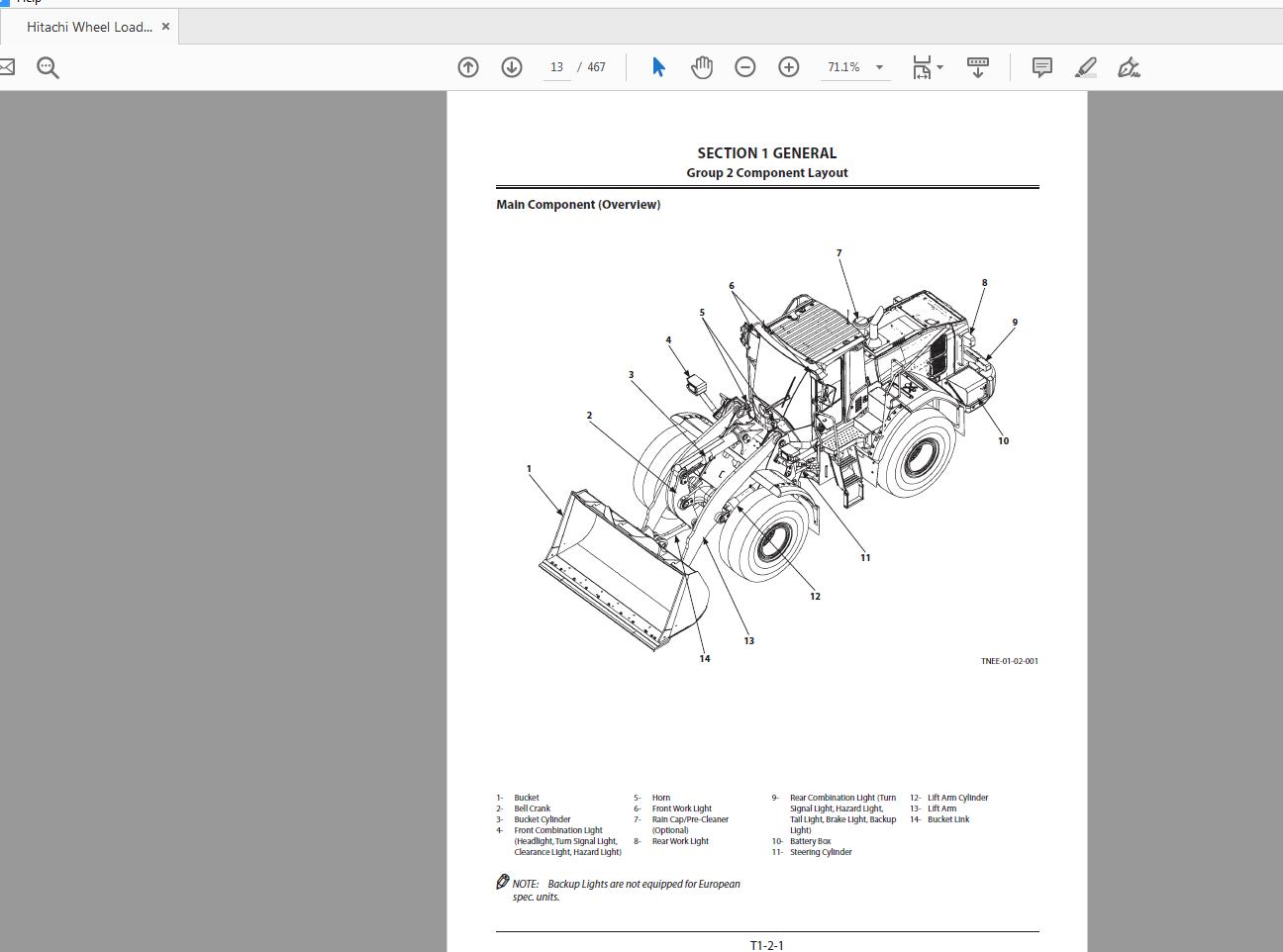The height and width of the screenshot is (952, 1283).
Task: Click the Group 2 Component Layout subtitle
Action: click(767, 173)
